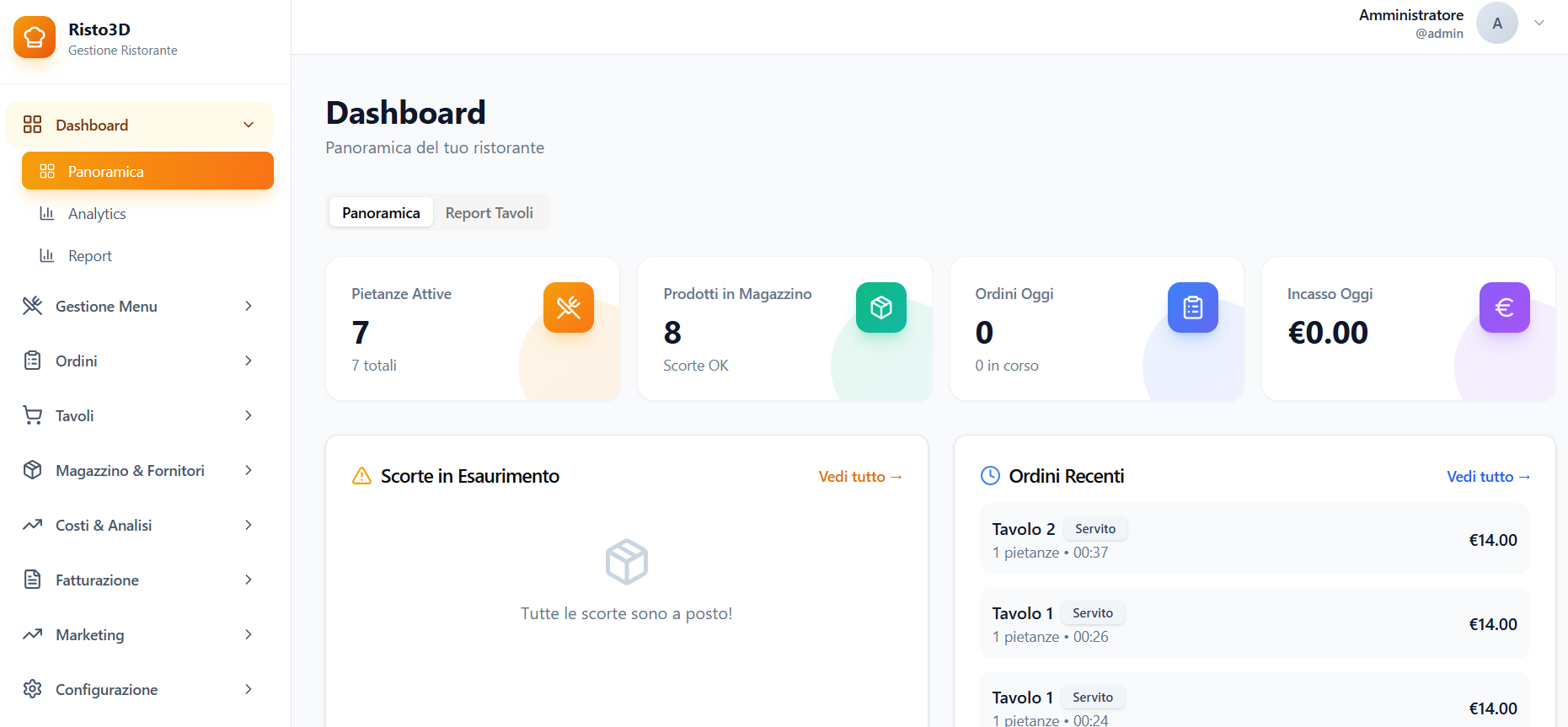Click the blue Ordini Oggi clipboard icon
The height and width of the screenshot is (727, 1568).
1193,307
